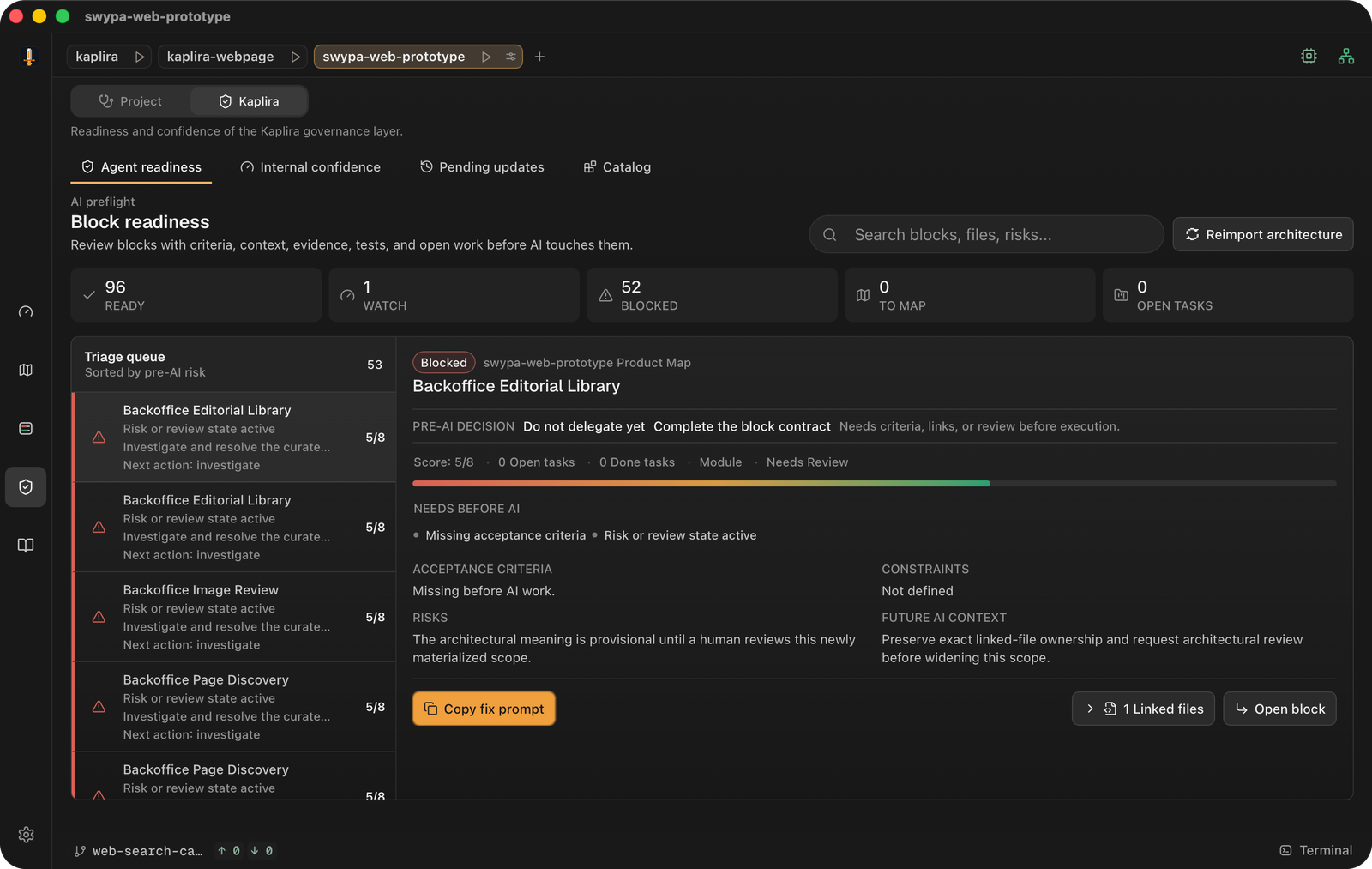Focus the Search blocks, files, risks field
1372x869 pixels.
click(986, 235)
